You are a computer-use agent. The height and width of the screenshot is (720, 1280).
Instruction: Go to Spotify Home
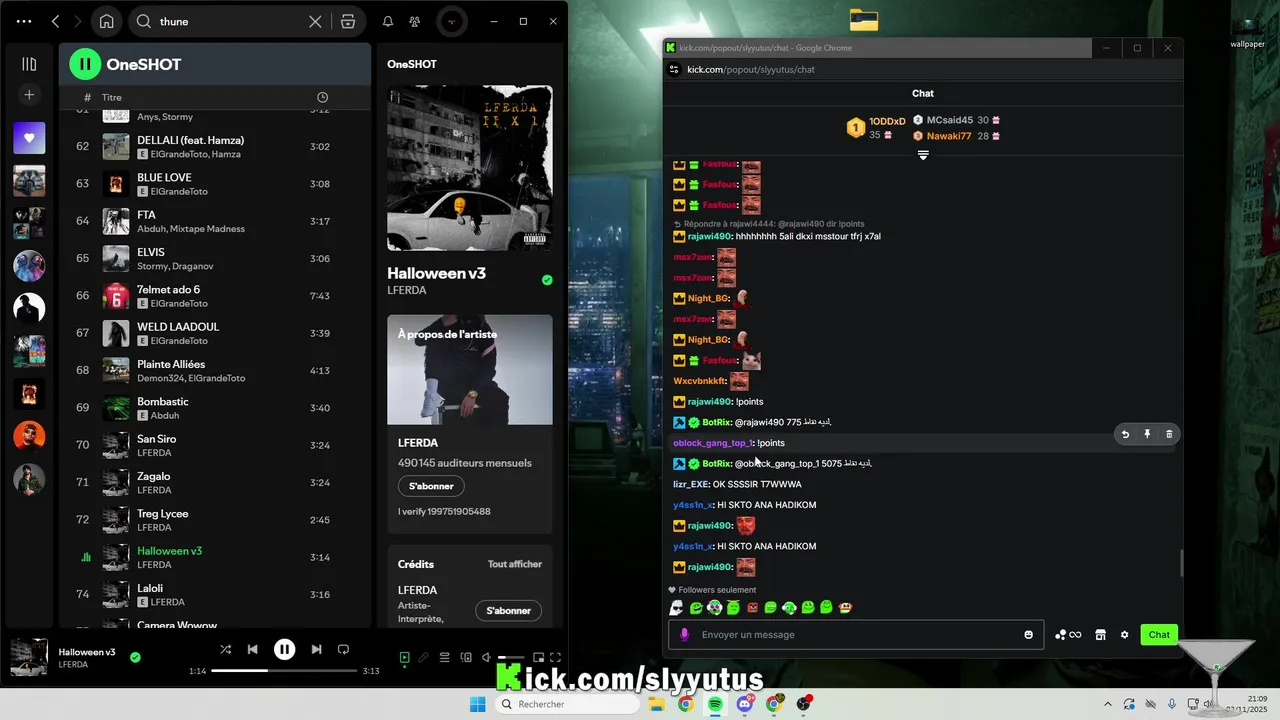pos(107,21)
